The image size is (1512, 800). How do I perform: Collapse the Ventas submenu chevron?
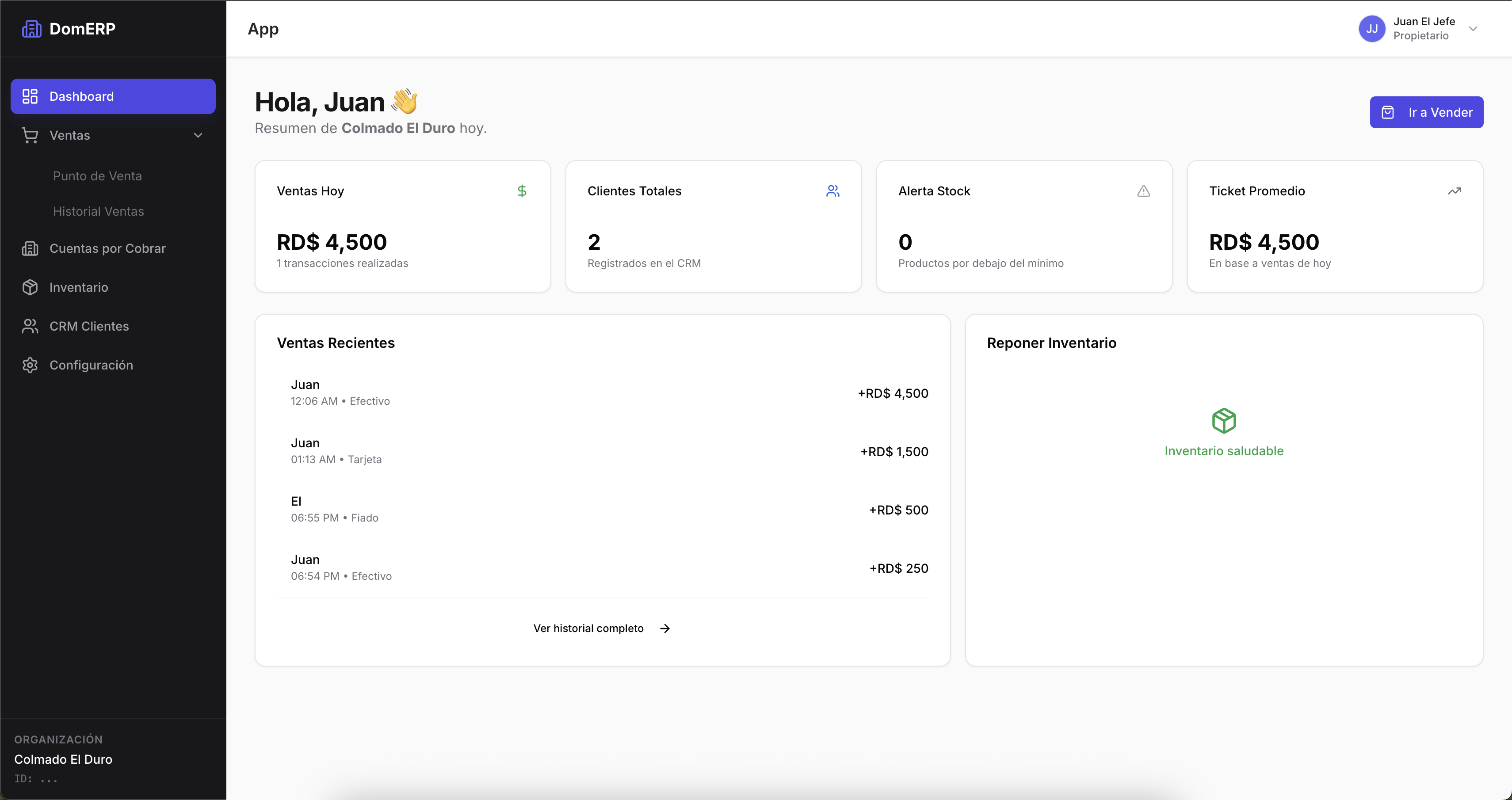tap(198, 136)
